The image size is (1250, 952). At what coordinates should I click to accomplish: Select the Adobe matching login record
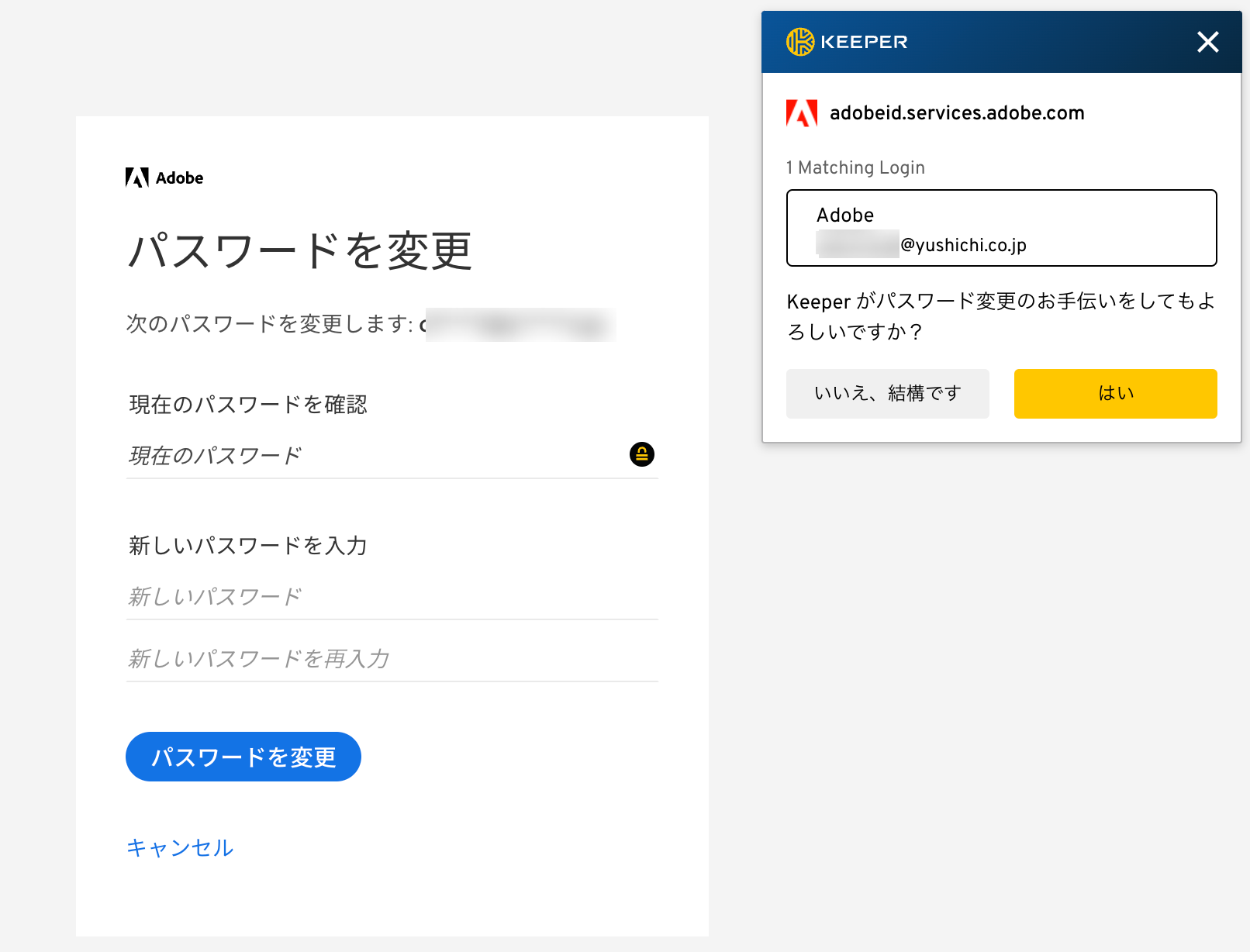pyautogui.click(x=1001, y=228)
